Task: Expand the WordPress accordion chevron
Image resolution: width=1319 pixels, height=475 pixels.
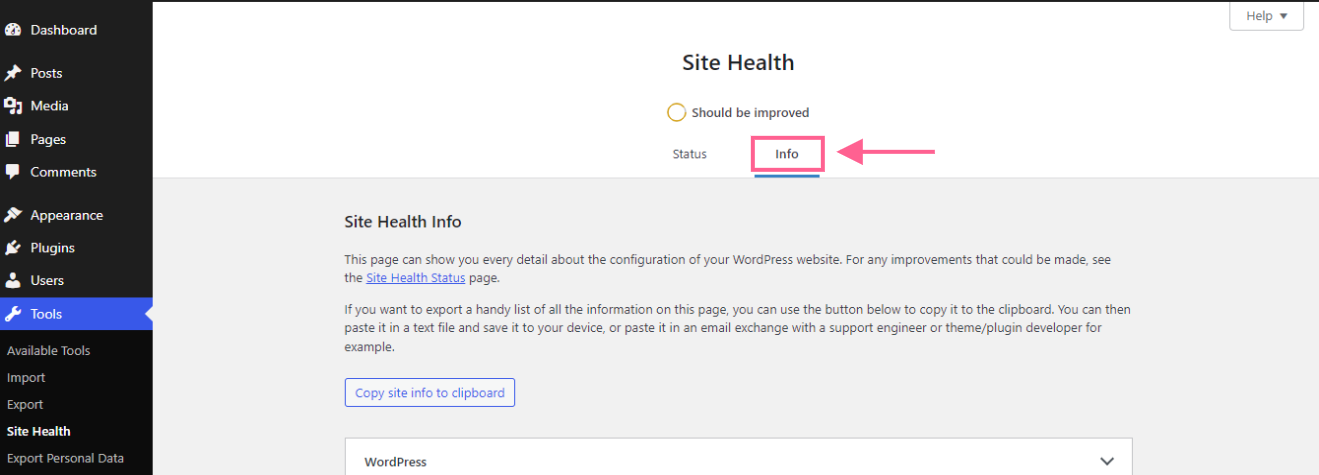Action: 1106,461
